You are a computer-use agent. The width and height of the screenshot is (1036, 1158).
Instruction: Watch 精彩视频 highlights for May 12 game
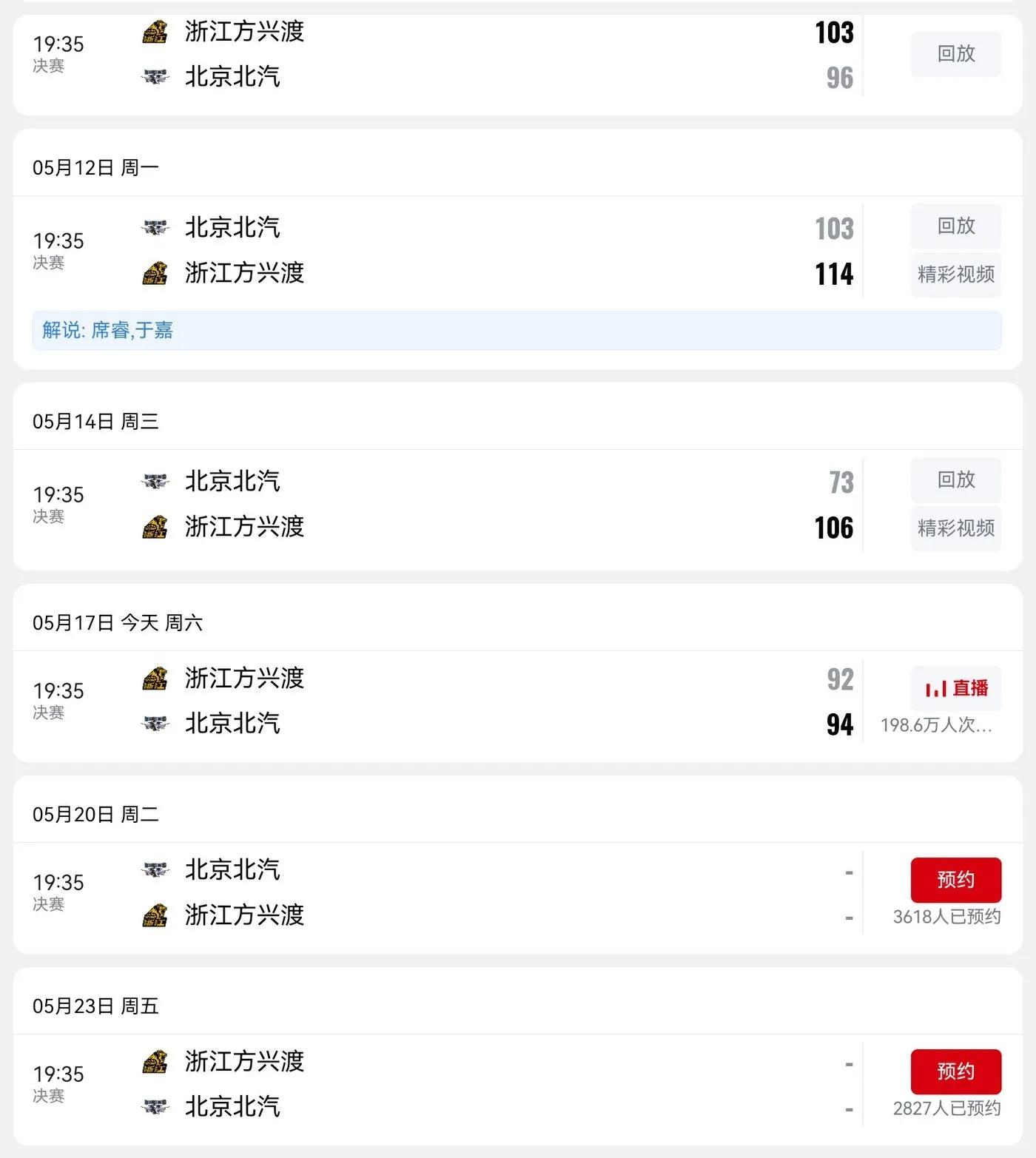pos(956,275)
